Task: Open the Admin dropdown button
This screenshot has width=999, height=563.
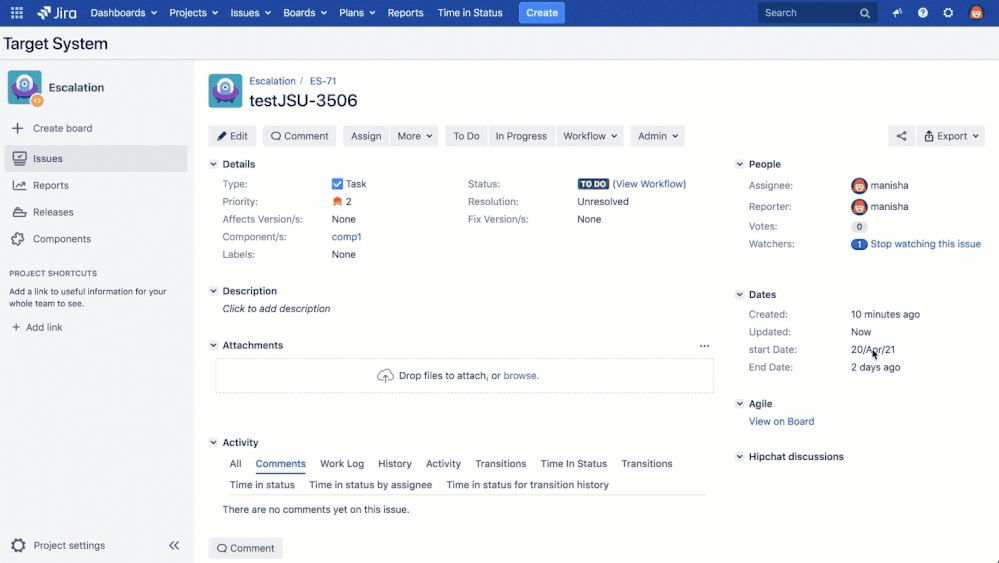Action: 658,136
